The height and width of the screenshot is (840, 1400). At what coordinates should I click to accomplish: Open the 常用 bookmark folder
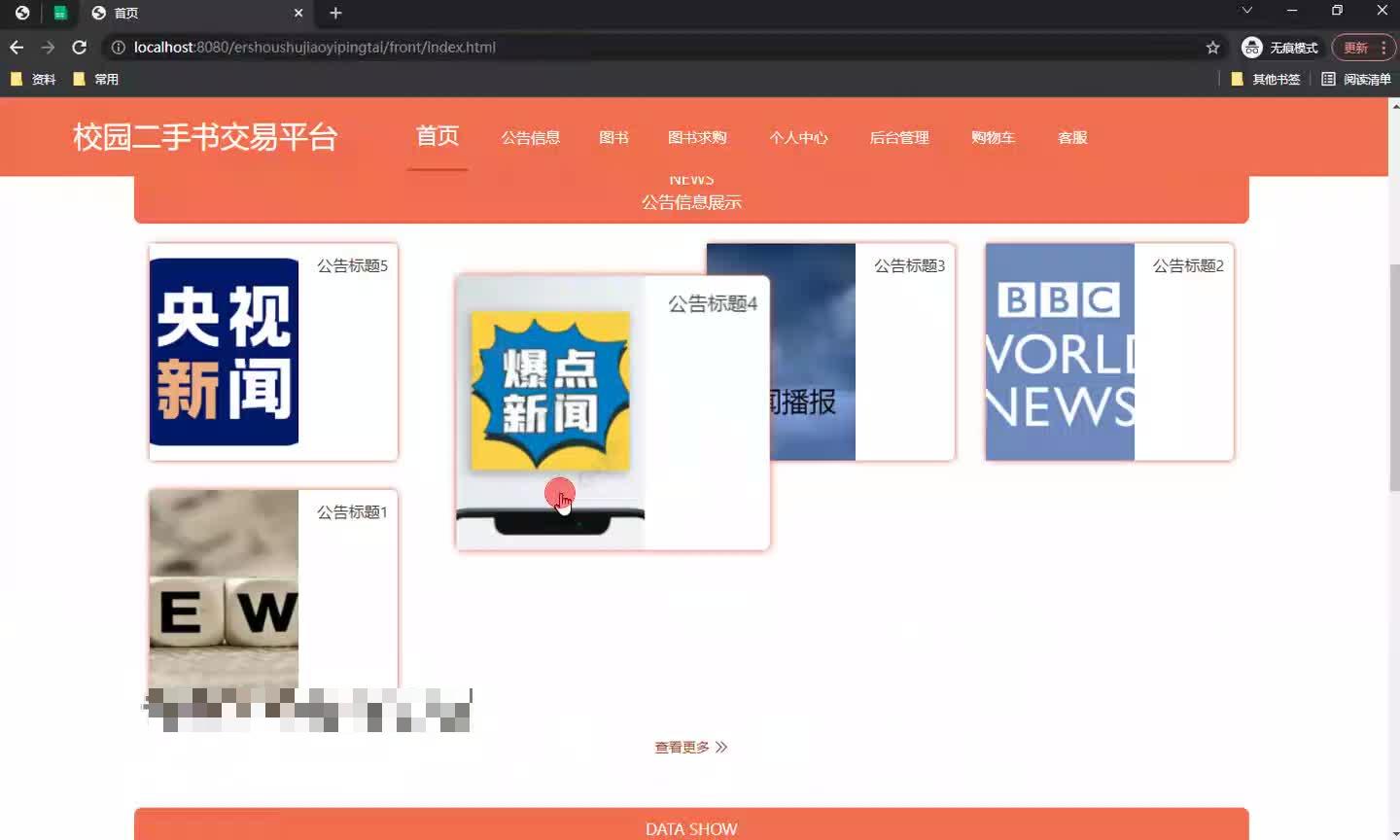(96, 79)
